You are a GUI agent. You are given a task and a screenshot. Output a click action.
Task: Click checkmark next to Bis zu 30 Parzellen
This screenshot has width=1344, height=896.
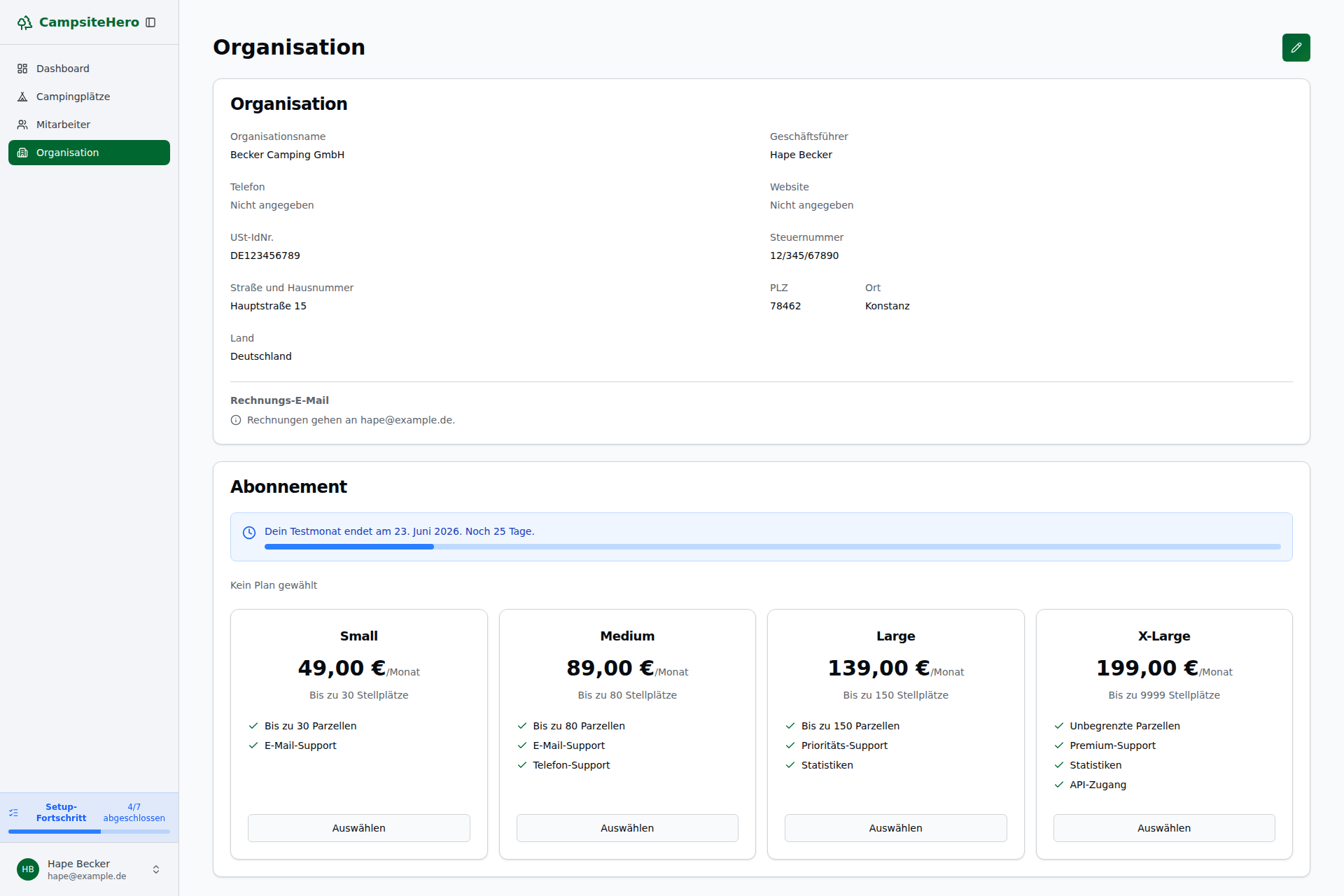point(253,726)
